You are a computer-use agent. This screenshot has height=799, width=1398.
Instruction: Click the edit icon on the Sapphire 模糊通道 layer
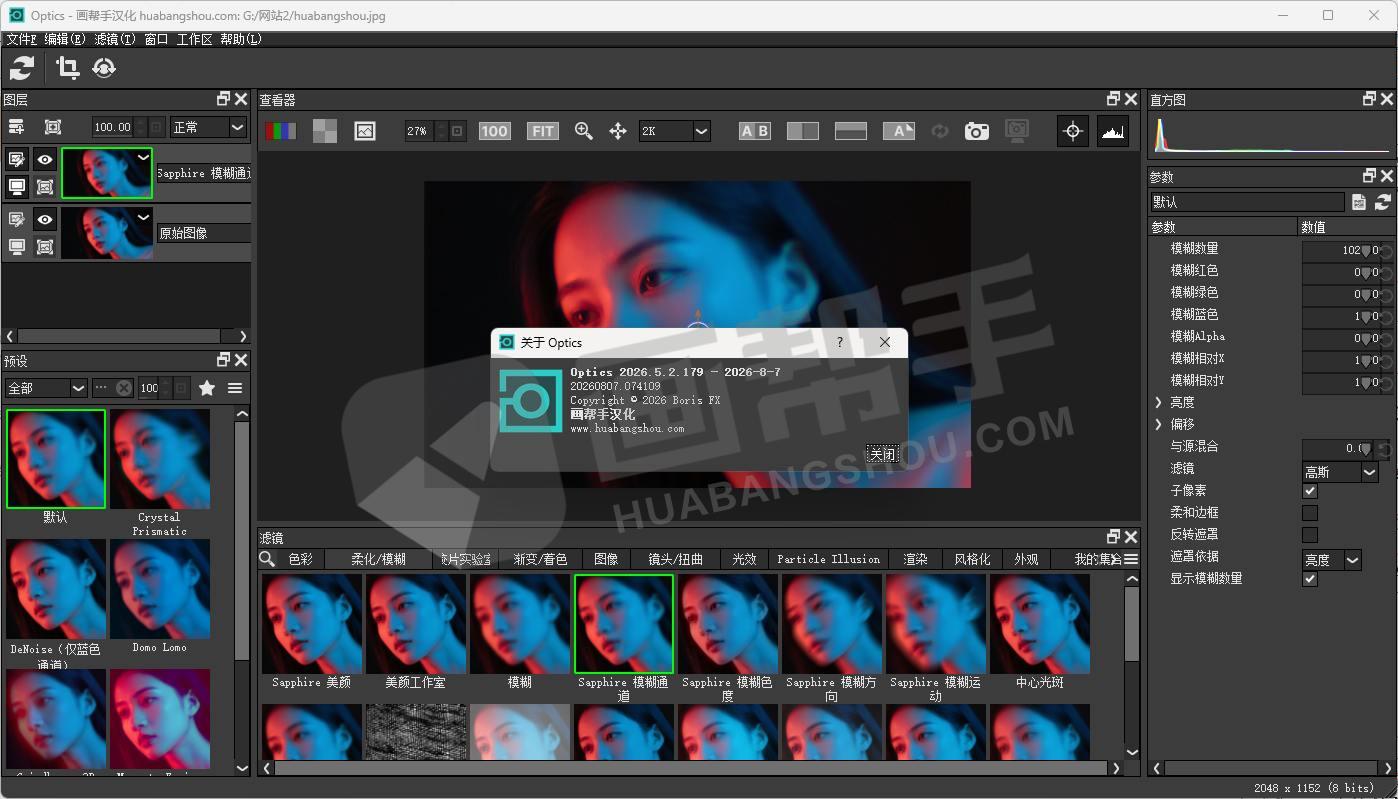[x=17, y=159]
